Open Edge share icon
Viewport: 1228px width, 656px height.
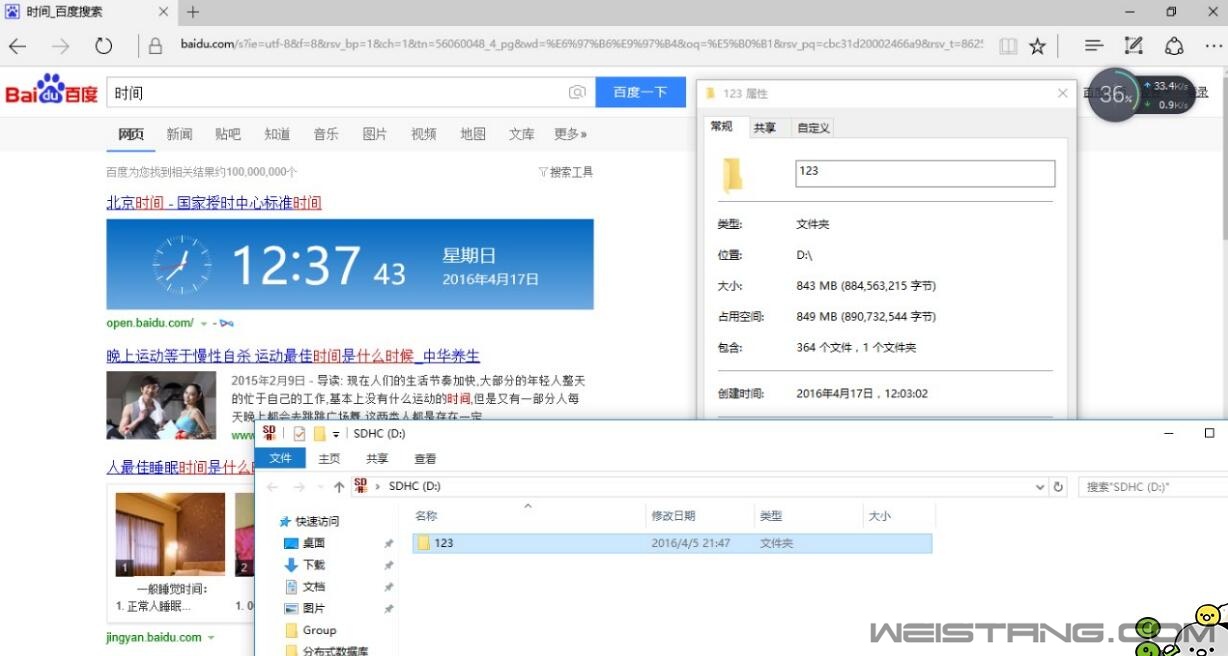coord(1175,46)
